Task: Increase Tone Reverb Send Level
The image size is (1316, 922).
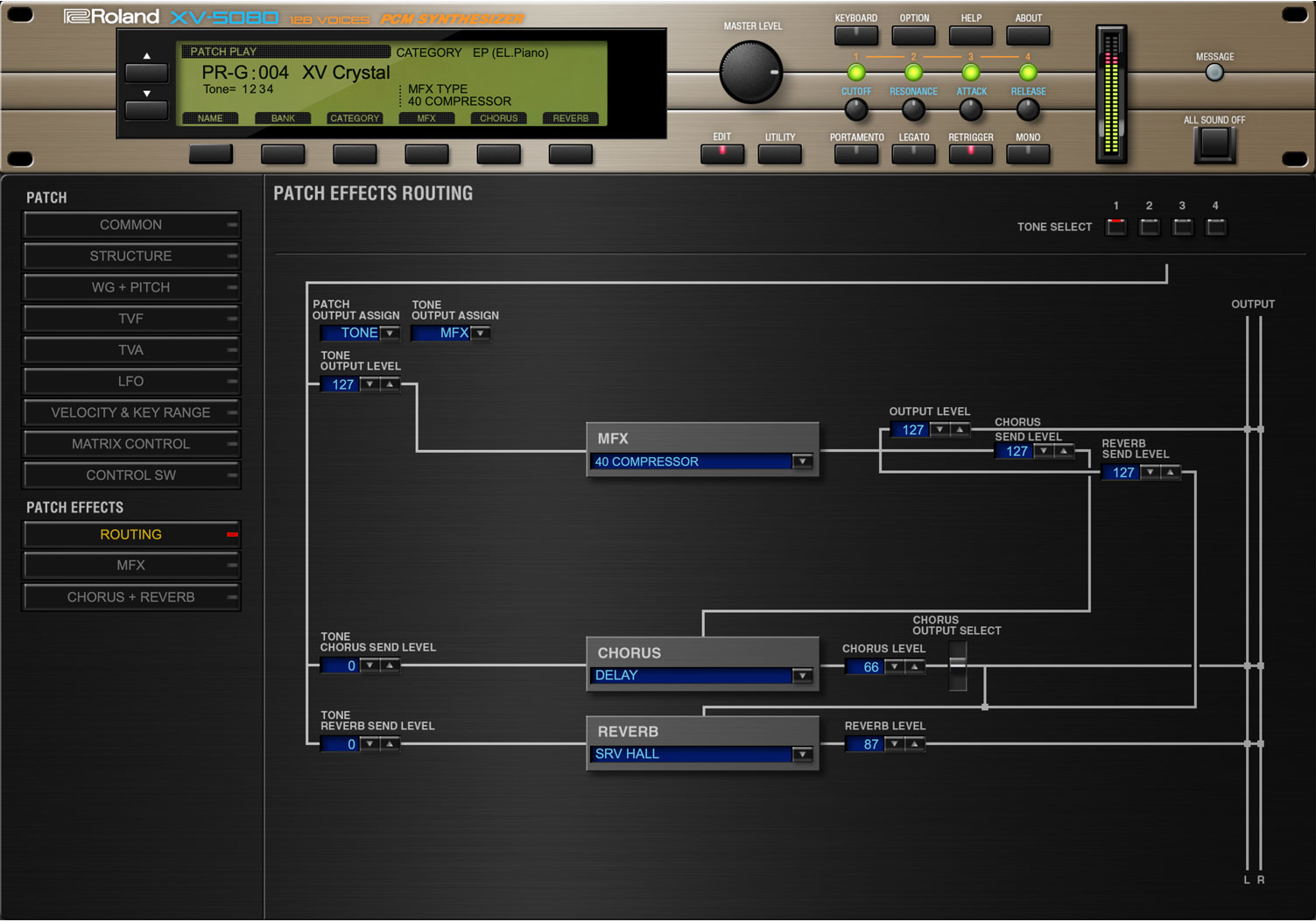Action: click(390, 744)
